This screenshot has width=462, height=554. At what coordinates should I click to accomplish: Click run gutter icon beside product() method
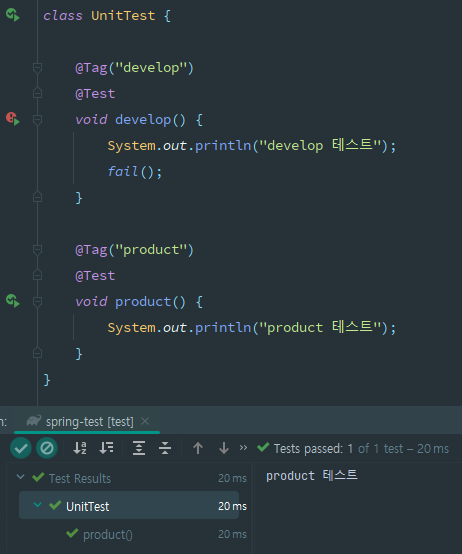pyautogui.click(x=13, y=301)
